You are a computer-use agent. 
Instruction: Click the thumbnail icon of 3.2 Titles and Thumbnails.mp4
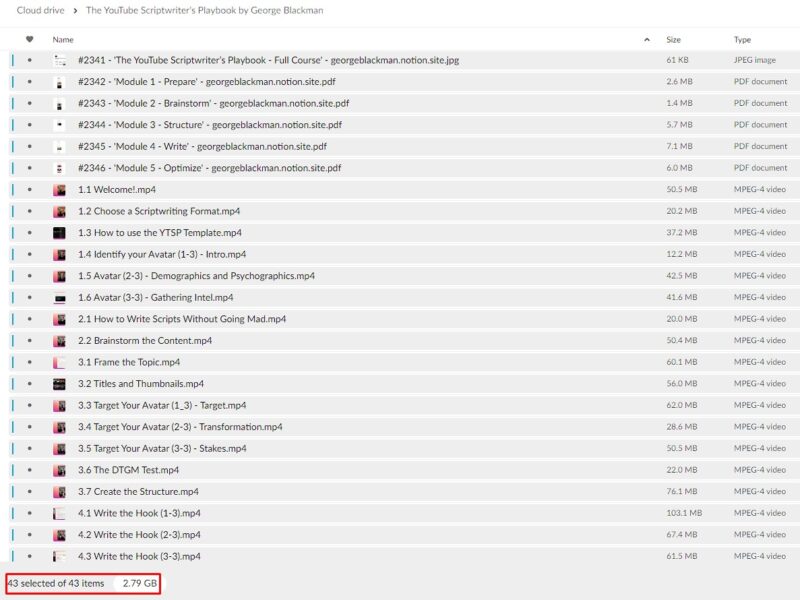tap(60, 384)
